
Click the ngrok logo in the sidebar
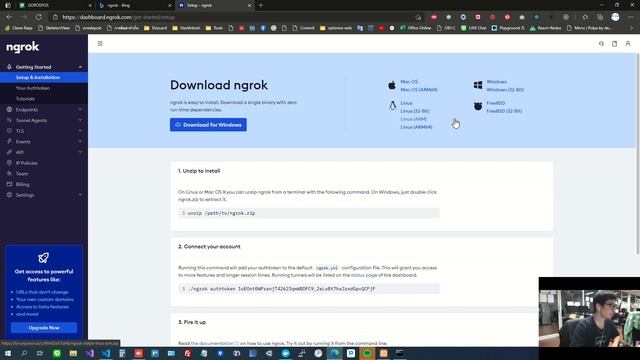click(22, 47)
